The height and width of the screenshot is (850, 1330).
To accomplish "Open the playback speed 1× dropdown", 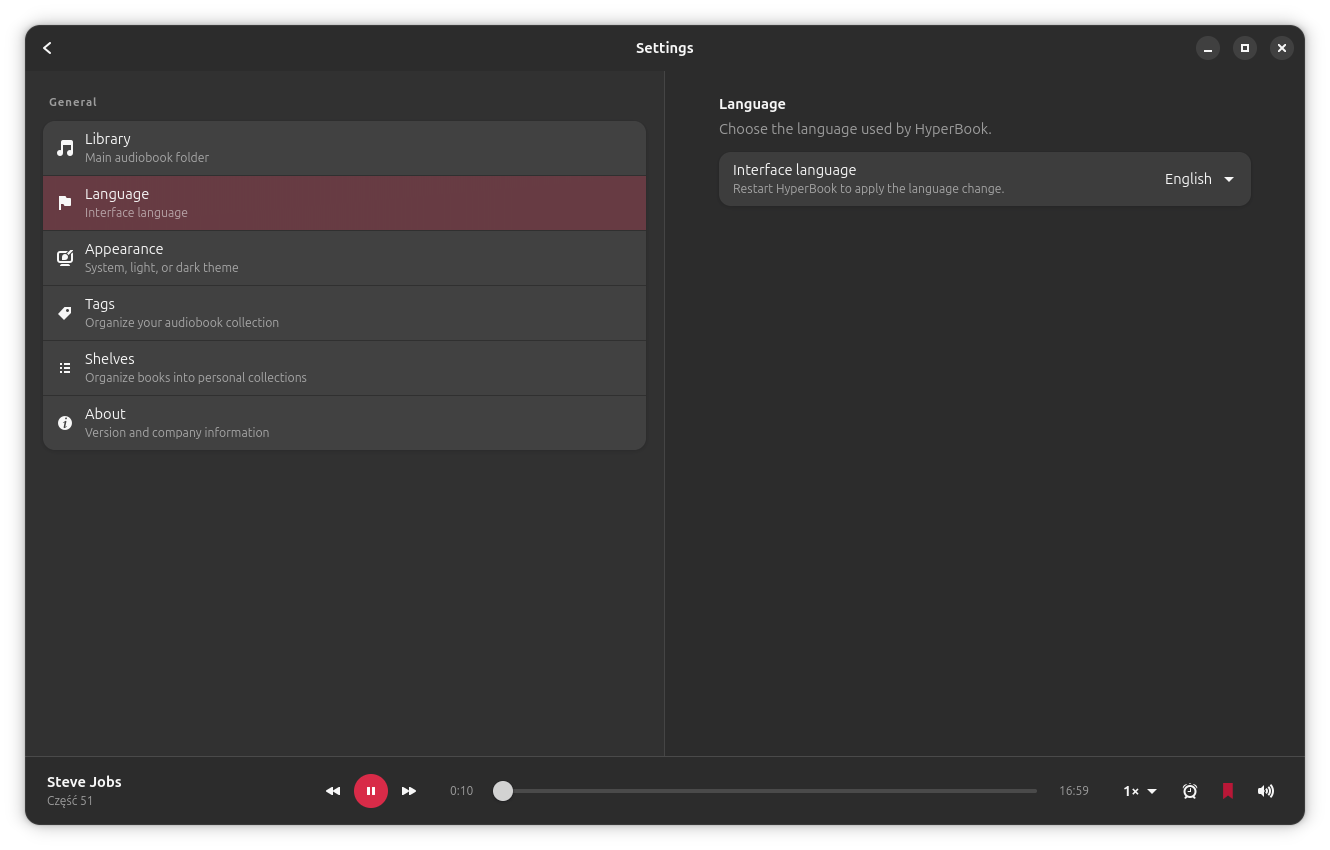I will (x=1140, y=791).
